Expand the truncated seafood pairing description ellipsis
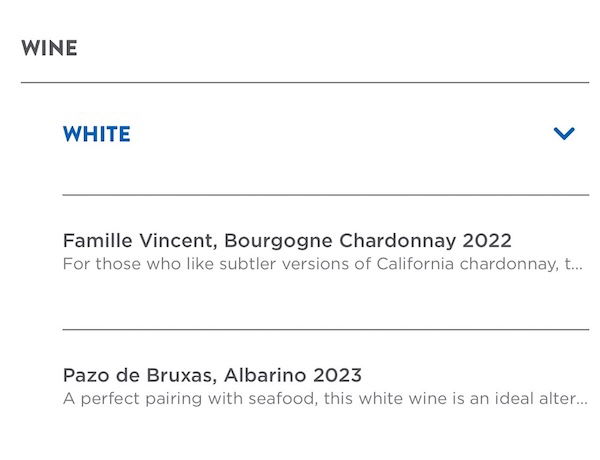600x460 pixels. [581, 399]
